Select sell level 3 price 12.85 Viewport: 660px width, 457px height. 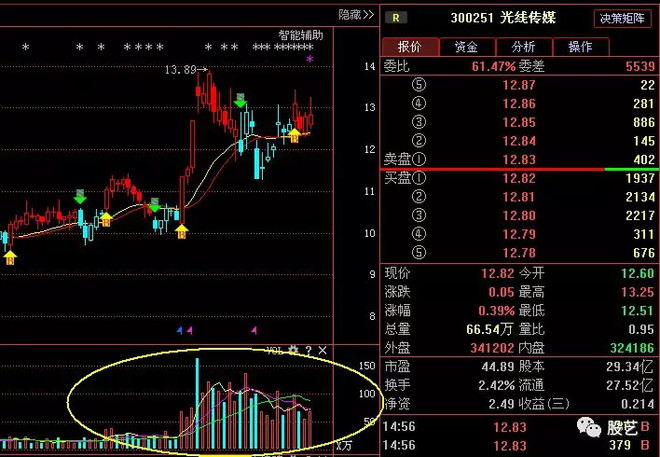[x=519, y=122]
